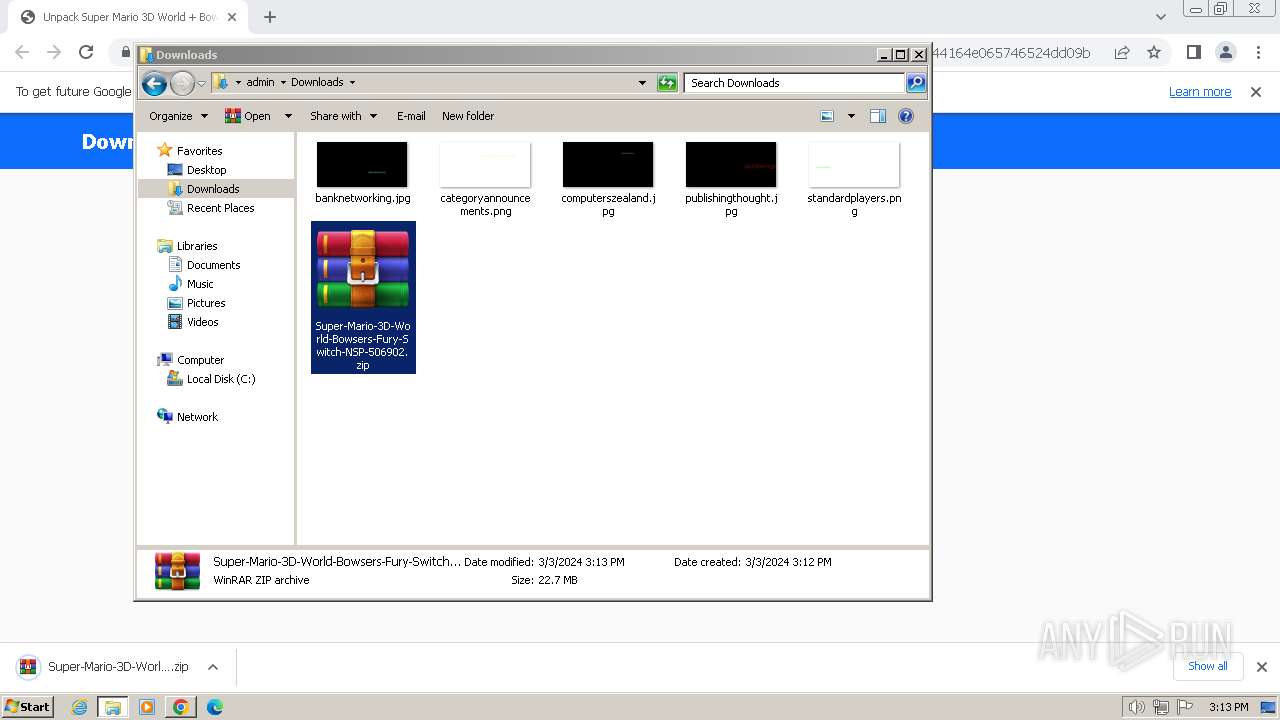This screenshot has width=1280, height=720.
Task: Close the Chrome downloads bar
Action: pos(1262,667)
